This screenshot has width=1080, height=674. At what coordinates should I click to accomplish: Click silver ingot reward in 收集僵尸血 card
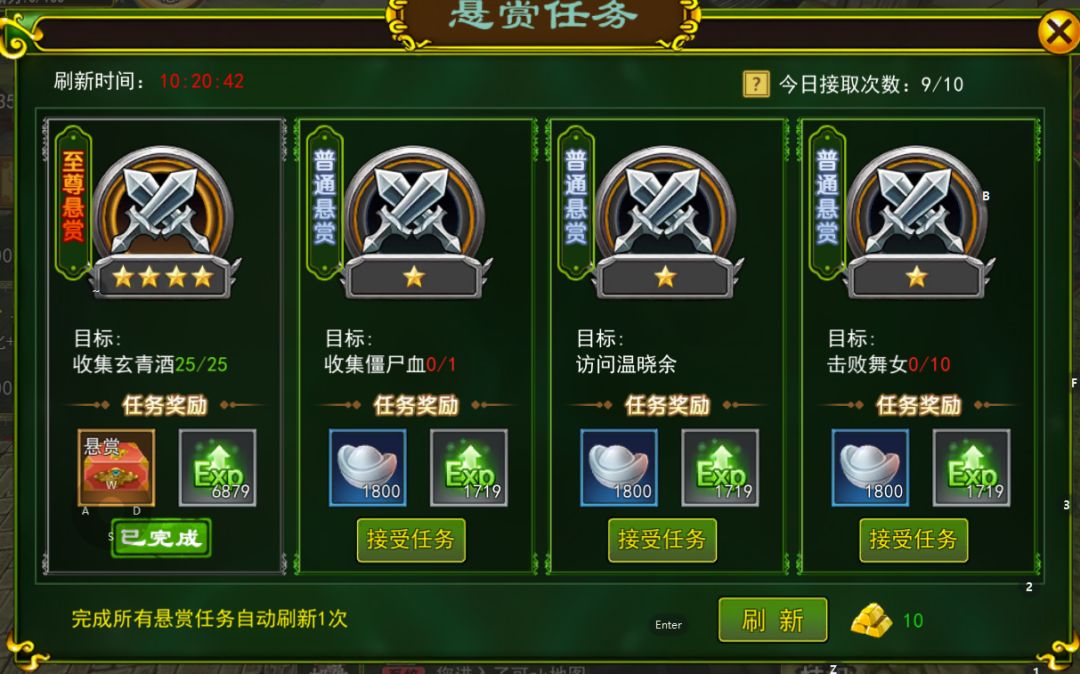click(x=368, y=467)
